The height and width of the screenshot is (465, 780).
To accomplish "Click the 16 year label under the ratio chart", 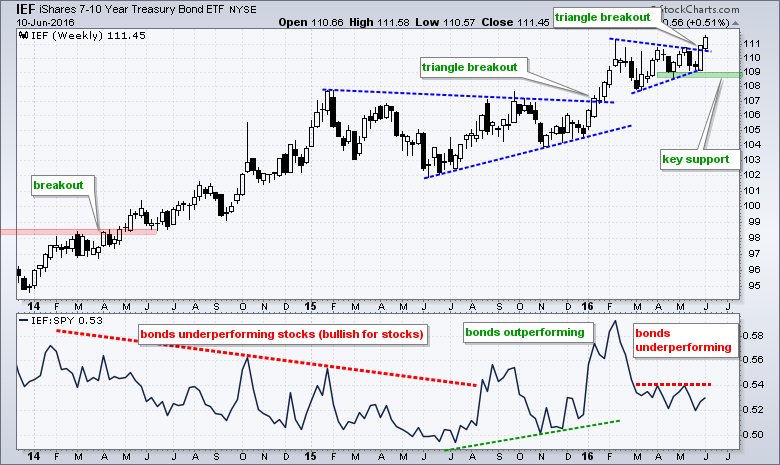I will [x=587, y=457].
